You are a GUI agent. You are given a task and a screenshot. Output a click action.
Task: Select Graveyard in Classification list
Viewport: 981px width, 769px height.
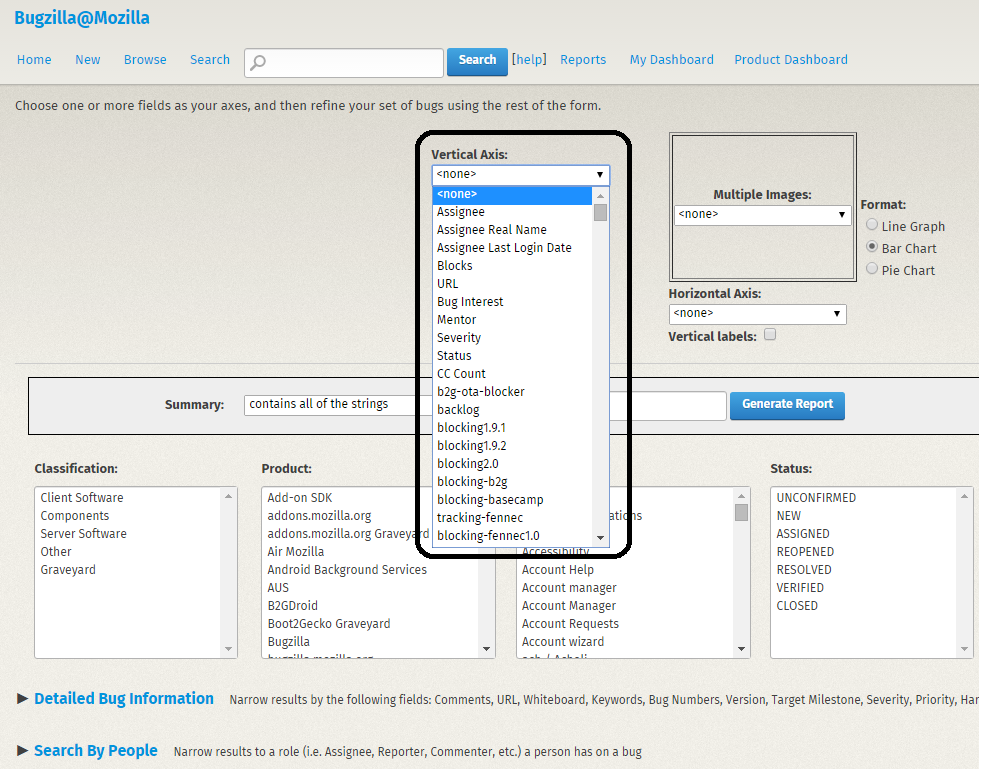click(127, 570)
